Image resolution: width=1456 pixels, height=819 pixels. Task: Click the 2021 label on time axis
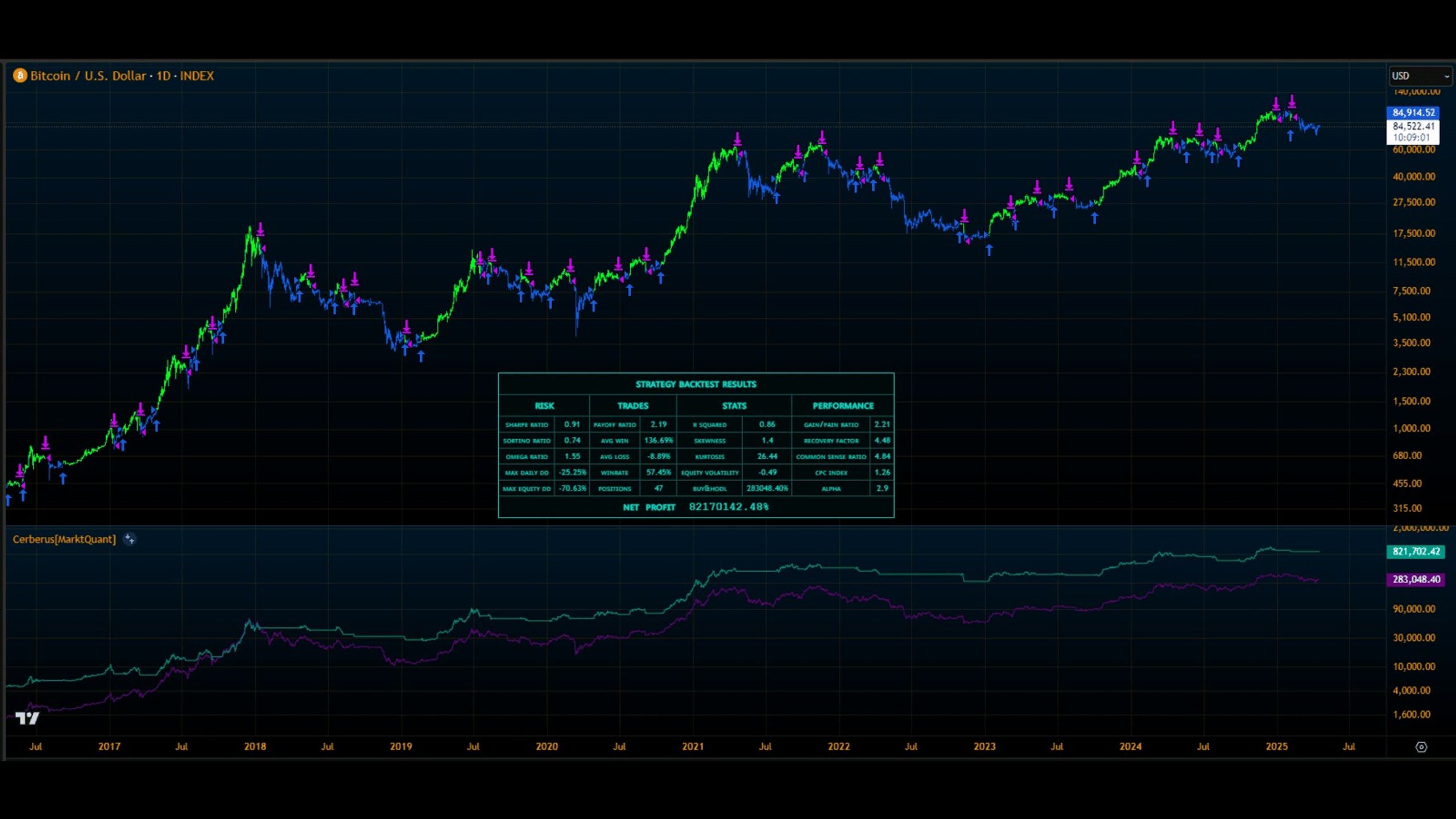693,746
